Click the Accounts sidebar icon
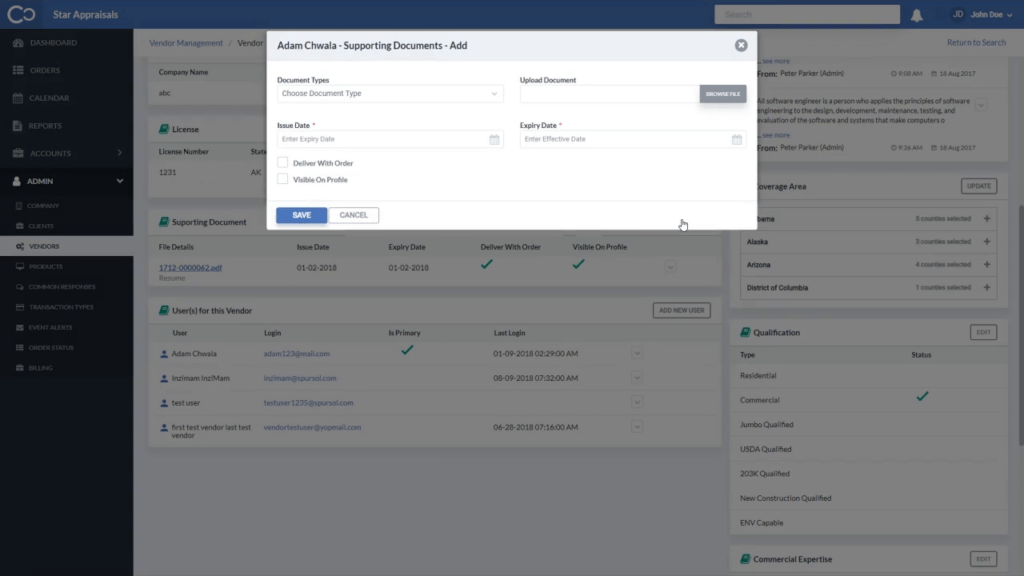The width and height of the screenshot is (1024, 576). (18, 153)
